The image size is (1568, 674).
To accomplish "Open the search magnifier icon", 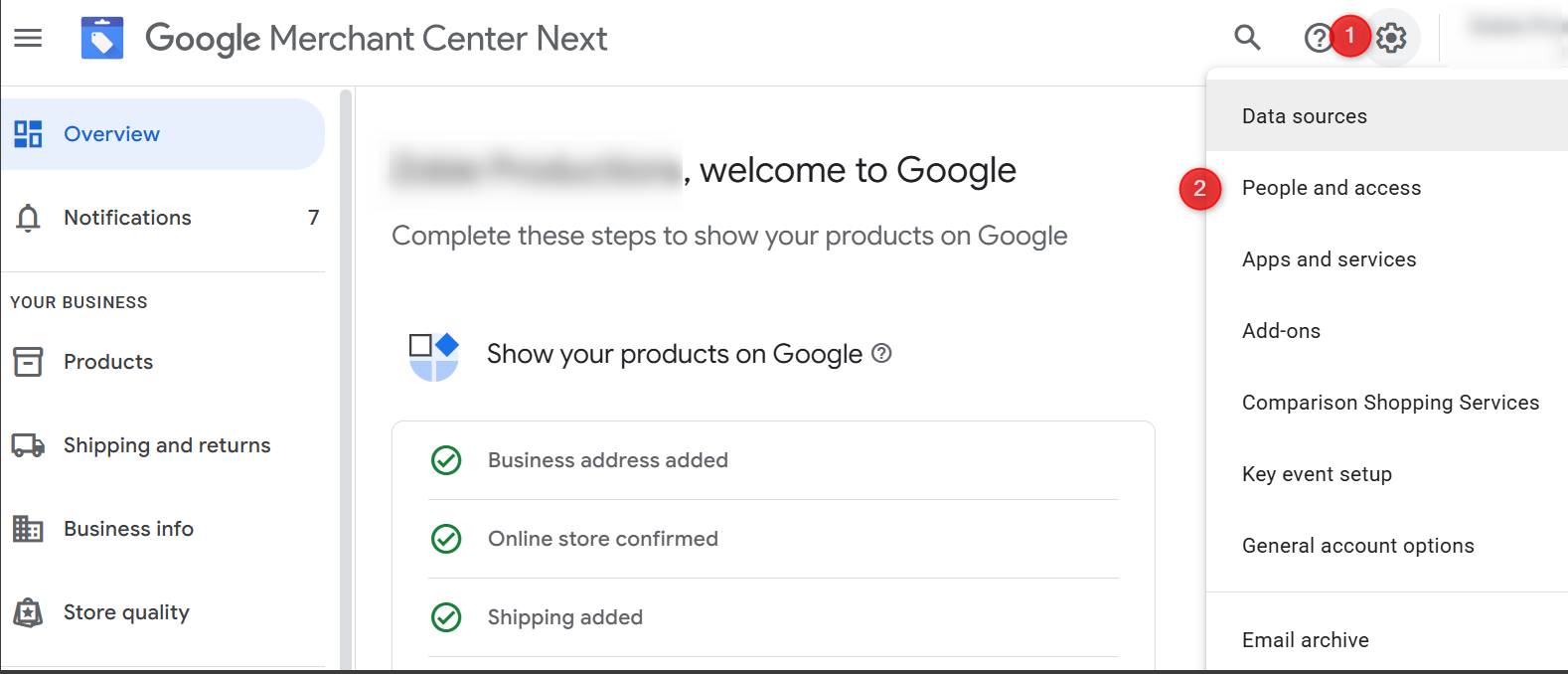I will coord(1247,38).
